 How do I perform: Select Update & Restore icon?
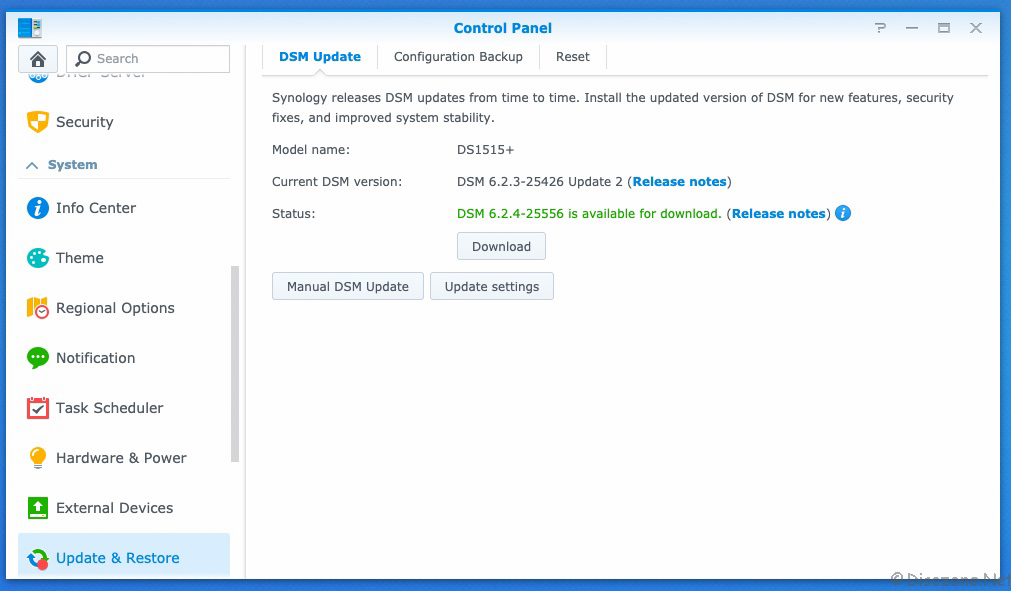coord(38,558)
